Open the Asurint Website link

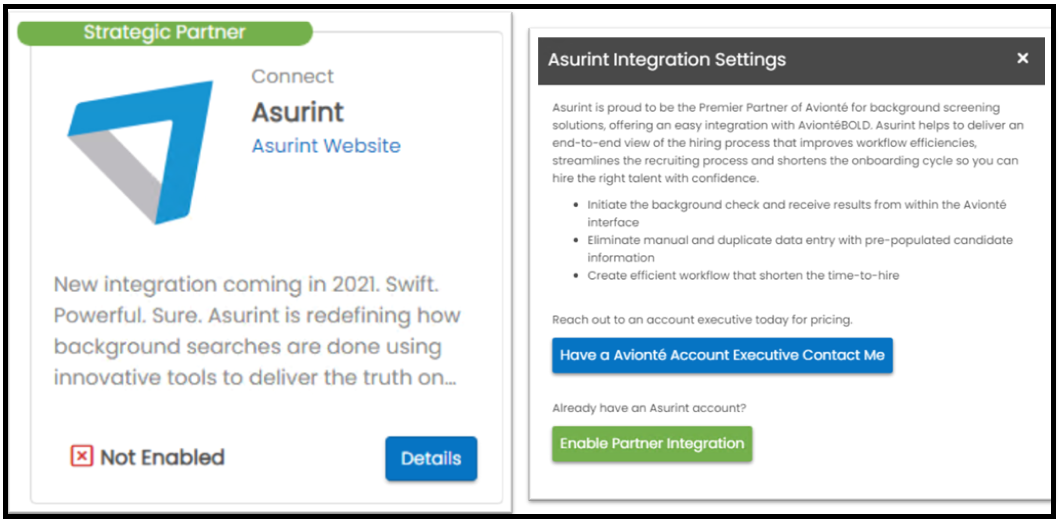[x=326, y=145]
